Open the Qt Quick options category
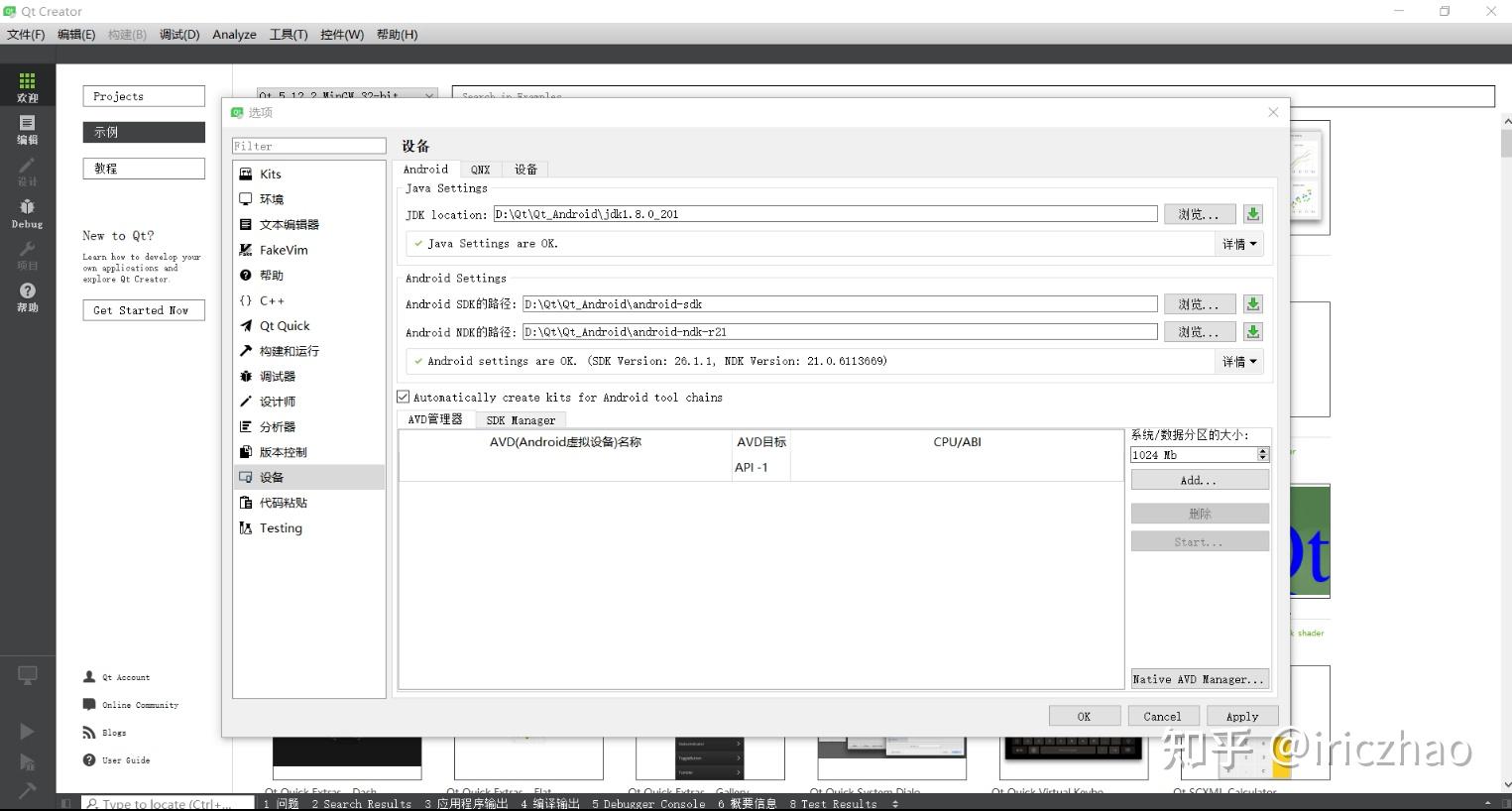1512x811 pixels. 309,326
